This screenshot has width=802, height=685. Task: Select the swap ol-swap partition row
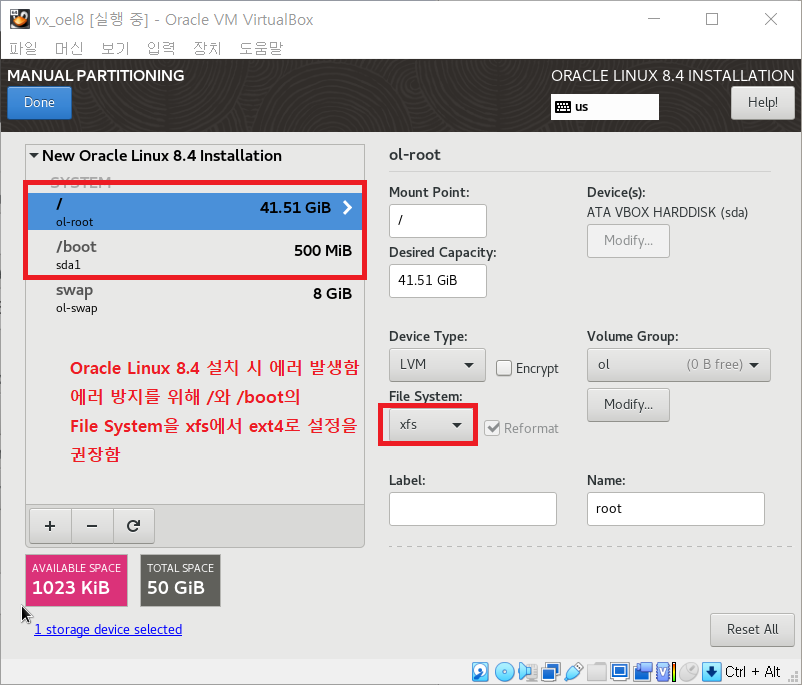pyautogui.click(x=195, y=298)
